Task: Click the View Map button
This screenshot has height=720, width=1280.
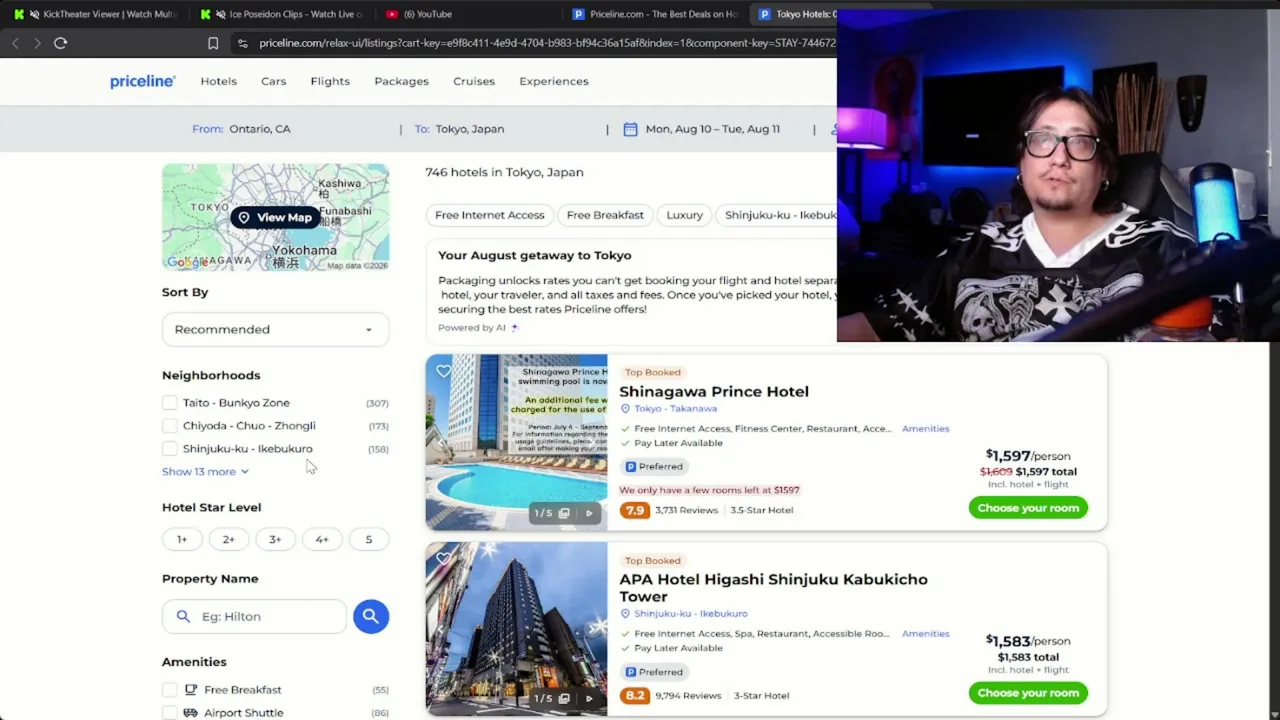Action: pyautogui.click(x=275, y=217)
